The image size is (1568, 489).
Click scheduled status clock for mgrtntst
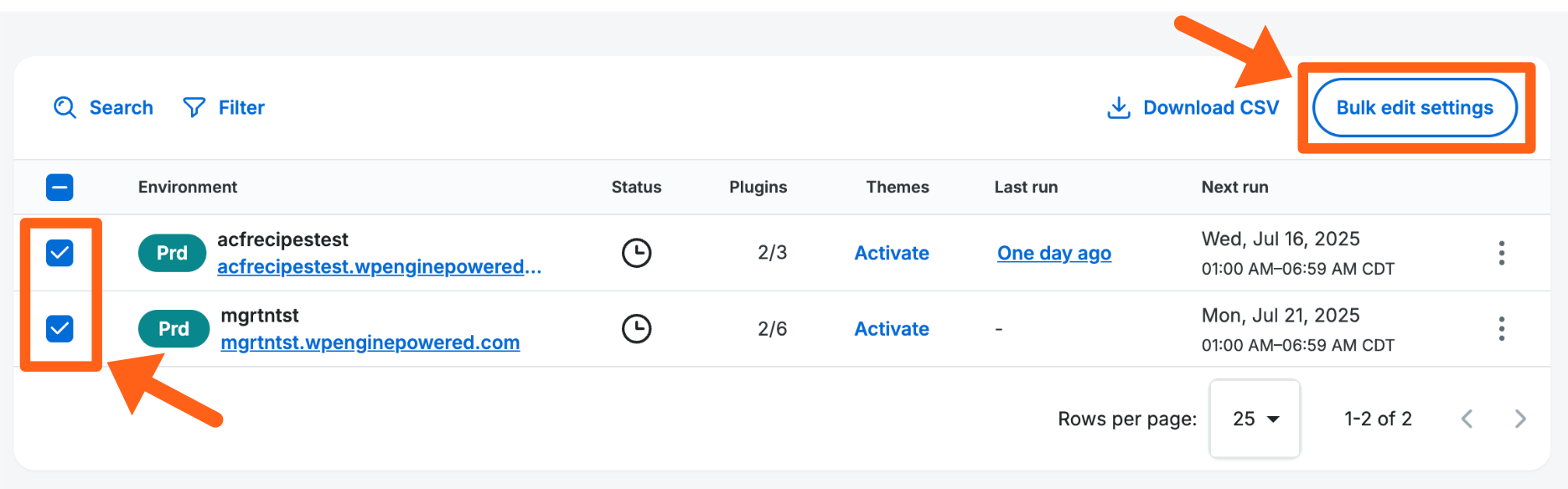(636, 329)
